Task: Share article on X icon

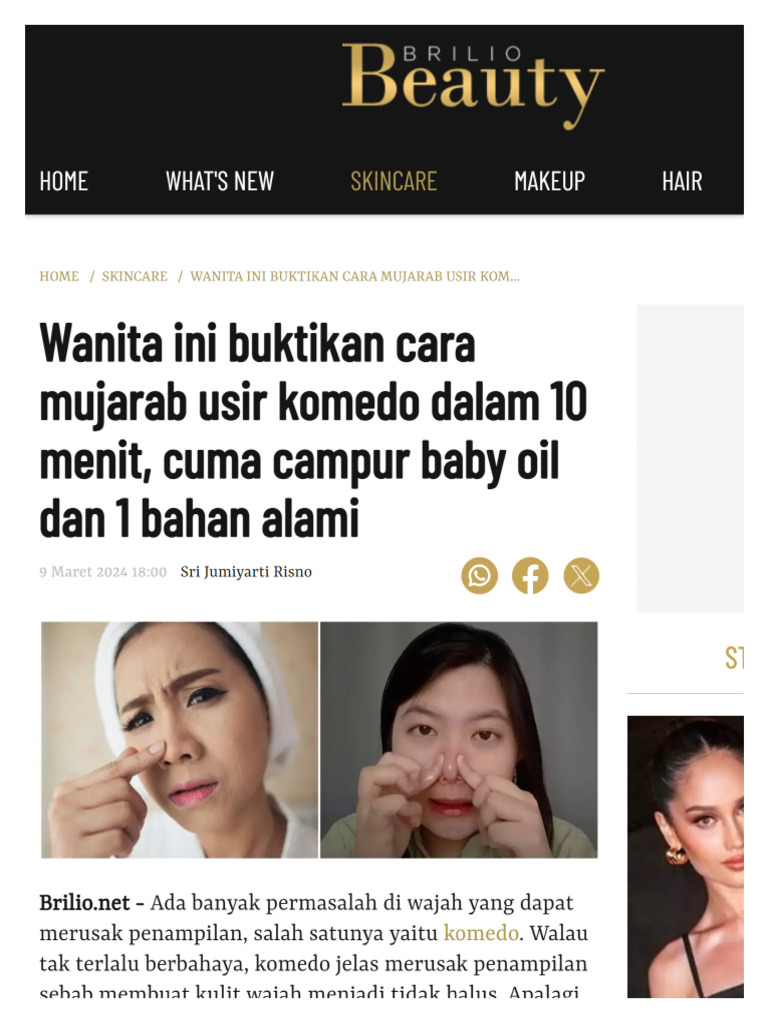Action: point(581,575)
